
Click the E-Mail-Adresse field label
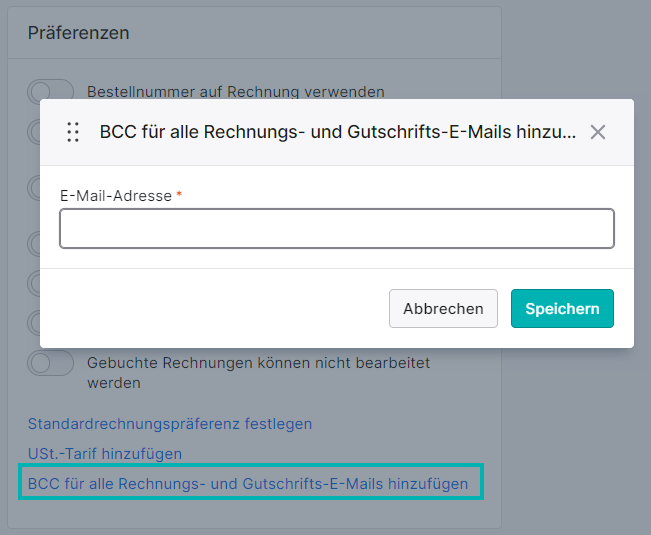point(116,195)
